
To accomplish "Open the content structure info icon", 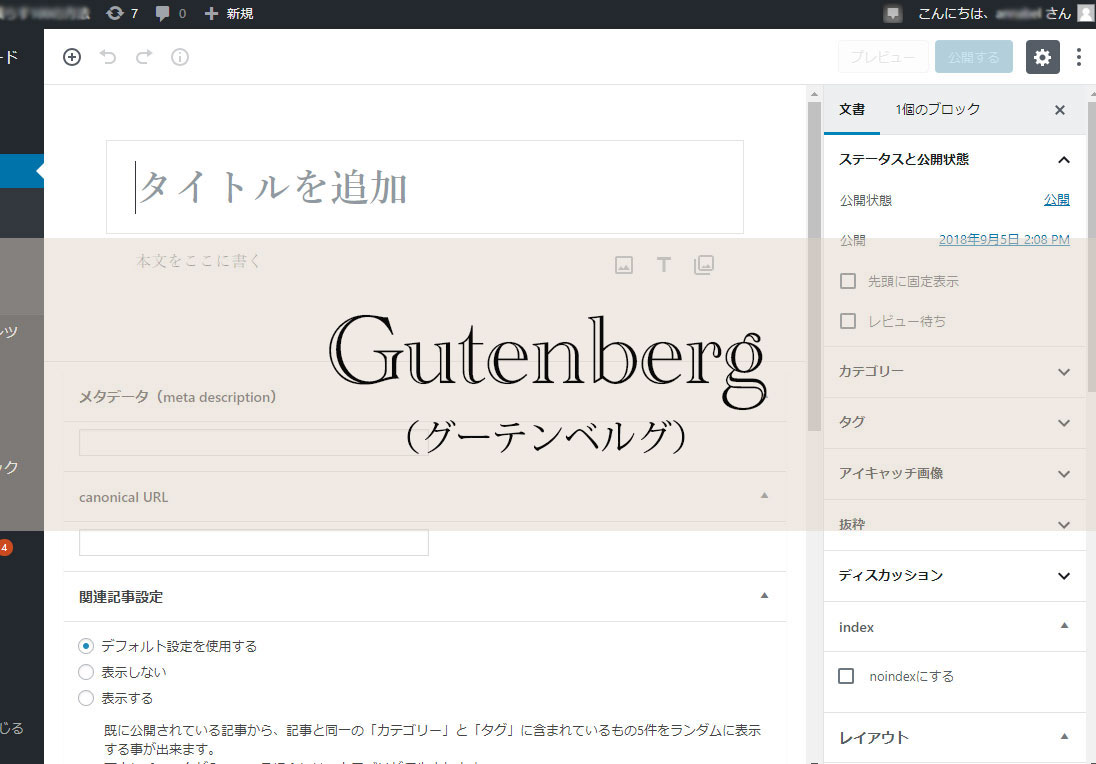I will pyautogui.click(x=180, y=57).
